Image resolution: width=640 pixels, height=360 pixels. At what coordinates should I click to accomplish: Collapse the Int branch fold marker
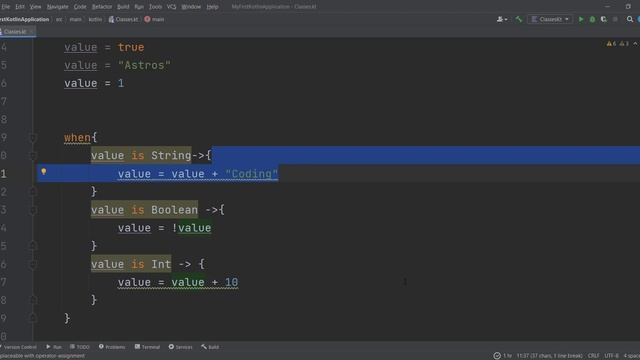pyautogui.click(x=33, y=264)
